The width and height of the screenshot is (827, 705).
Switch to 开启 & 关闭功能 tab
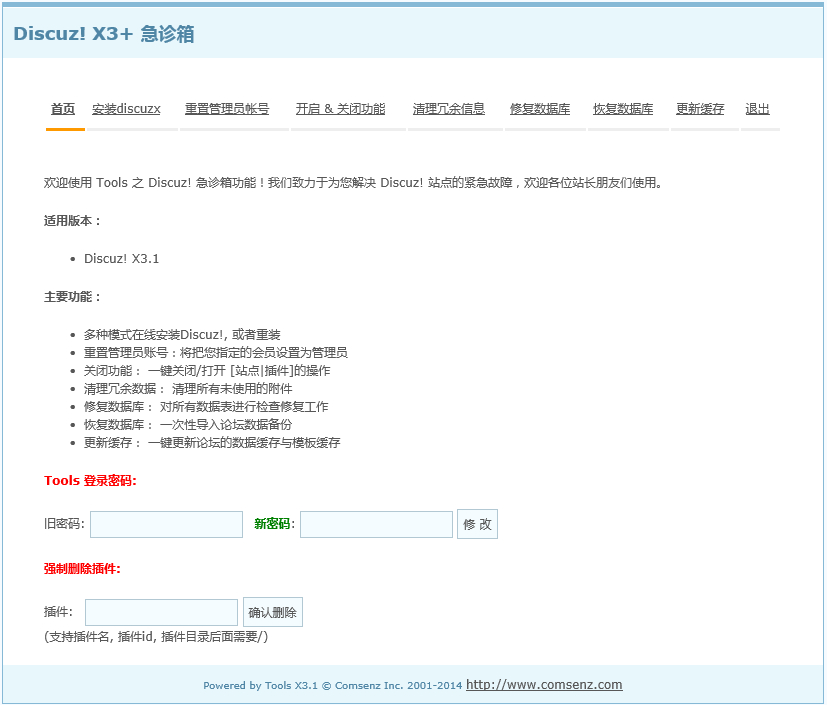(340, 109)
